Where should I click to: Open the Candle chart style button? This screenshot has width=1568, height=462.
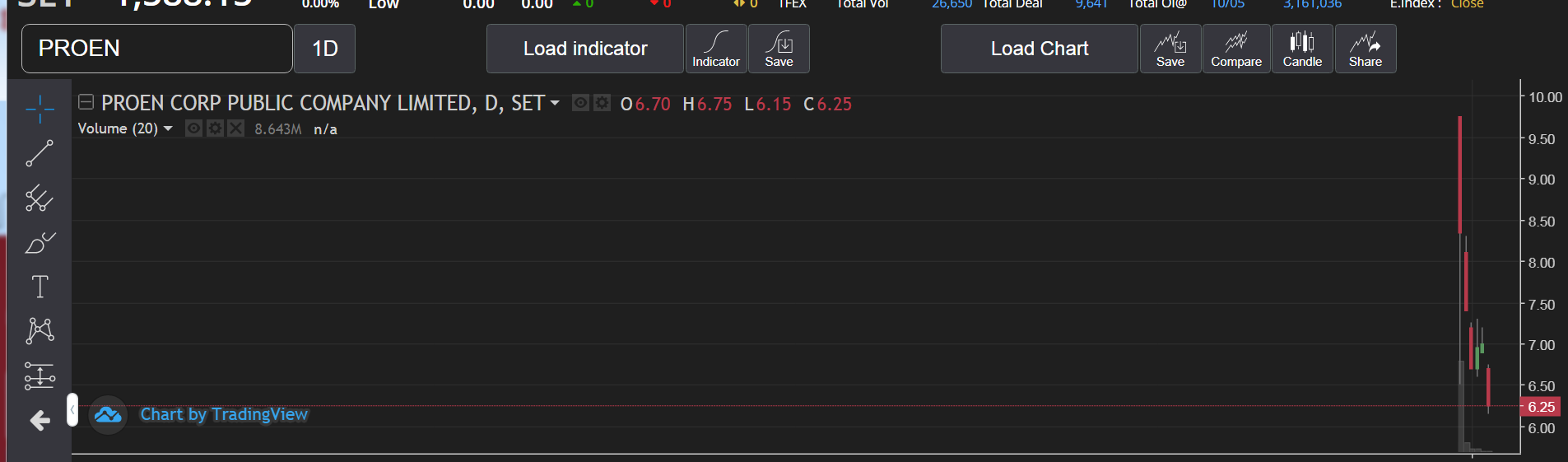[1302, 49]
